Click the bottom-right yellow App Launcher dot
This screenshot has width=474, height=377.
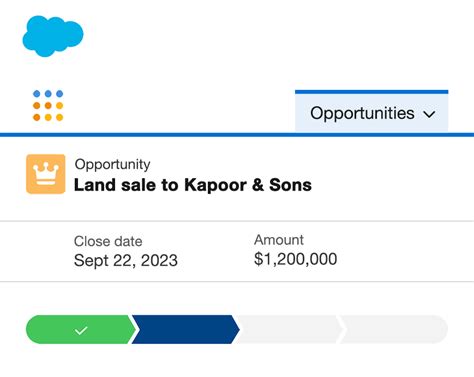(x=59, y=117)
